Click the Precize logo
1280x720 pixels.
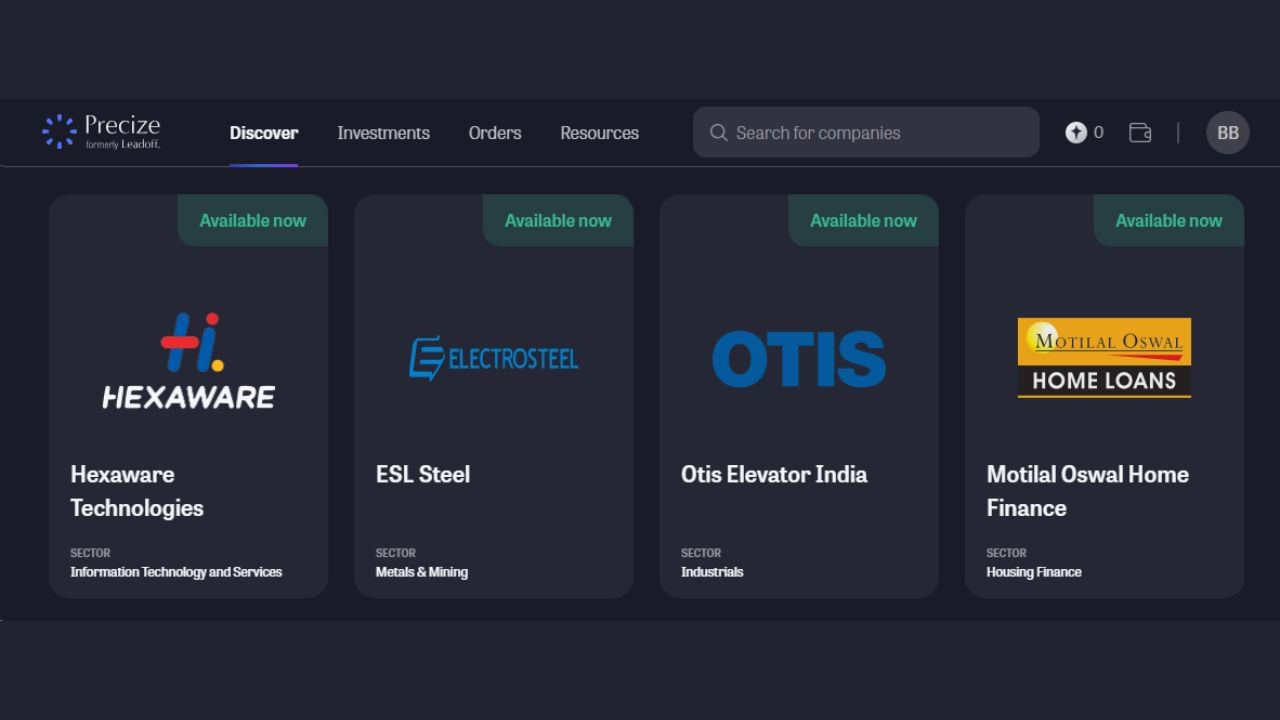pyautogui.click(x=101, y=132)
